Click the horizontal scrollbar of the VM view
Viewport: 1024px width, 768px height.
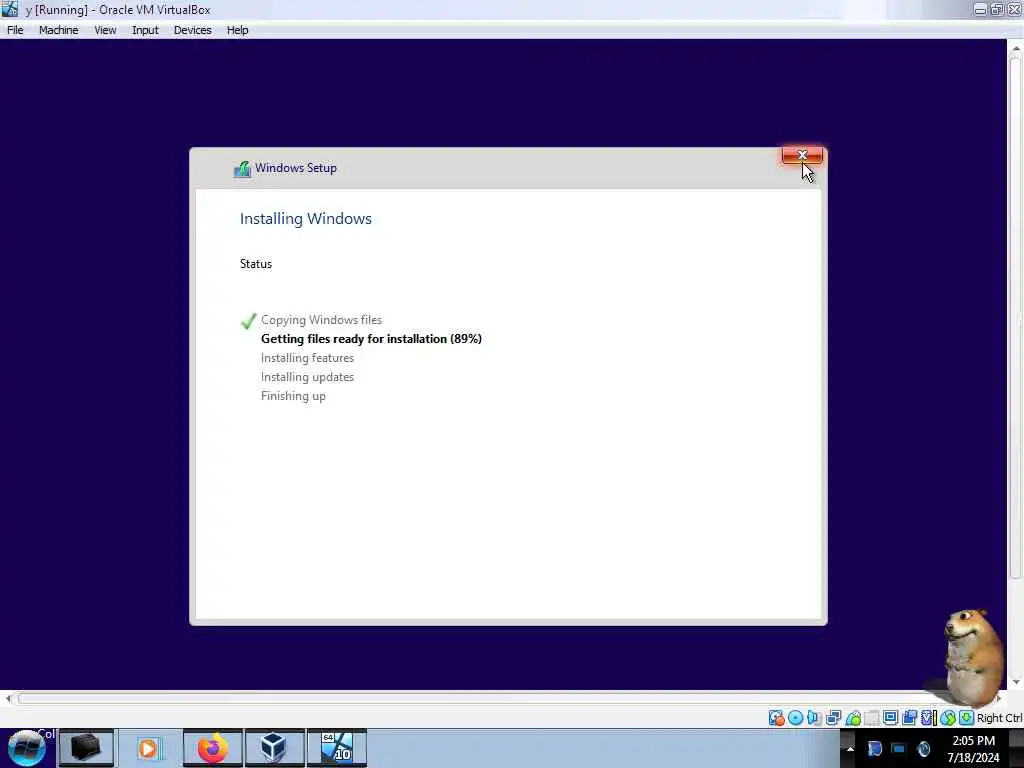point(503,699)
